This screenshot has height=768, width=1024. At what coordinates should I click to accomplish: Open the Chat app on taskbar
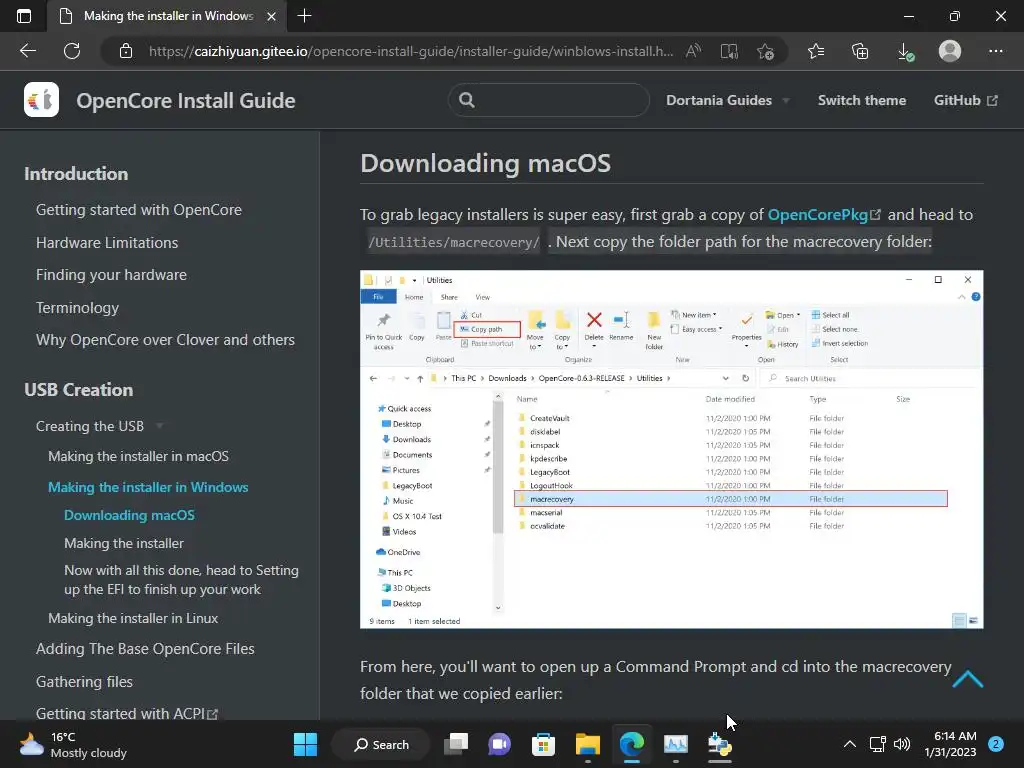(x=500, y=744)
